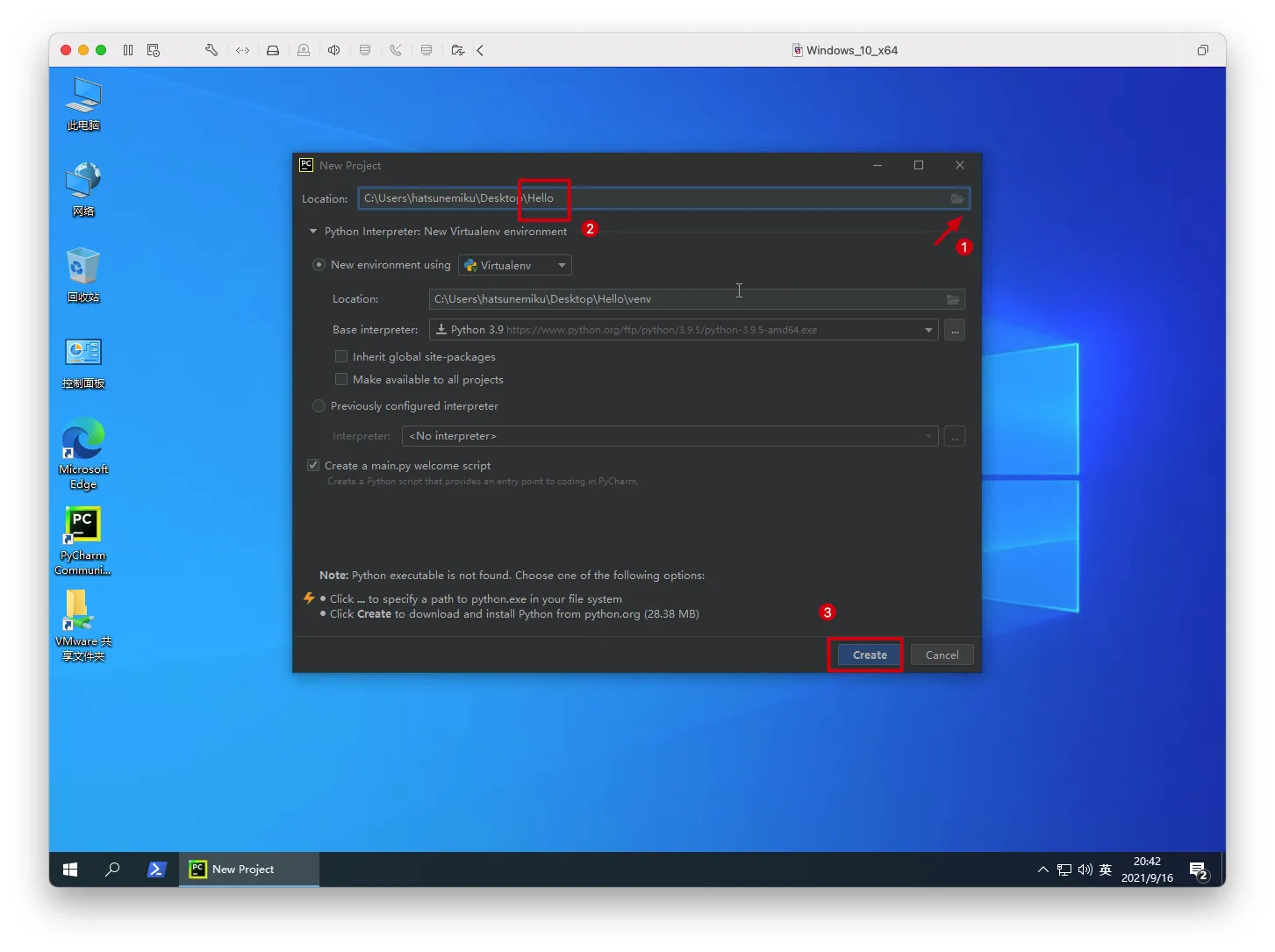Click the shared folder icon in VM toolbar

(457, 50)
